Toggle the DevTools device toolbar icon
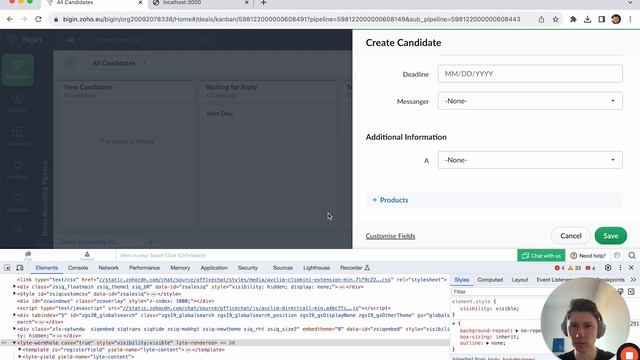 (20, 268)
